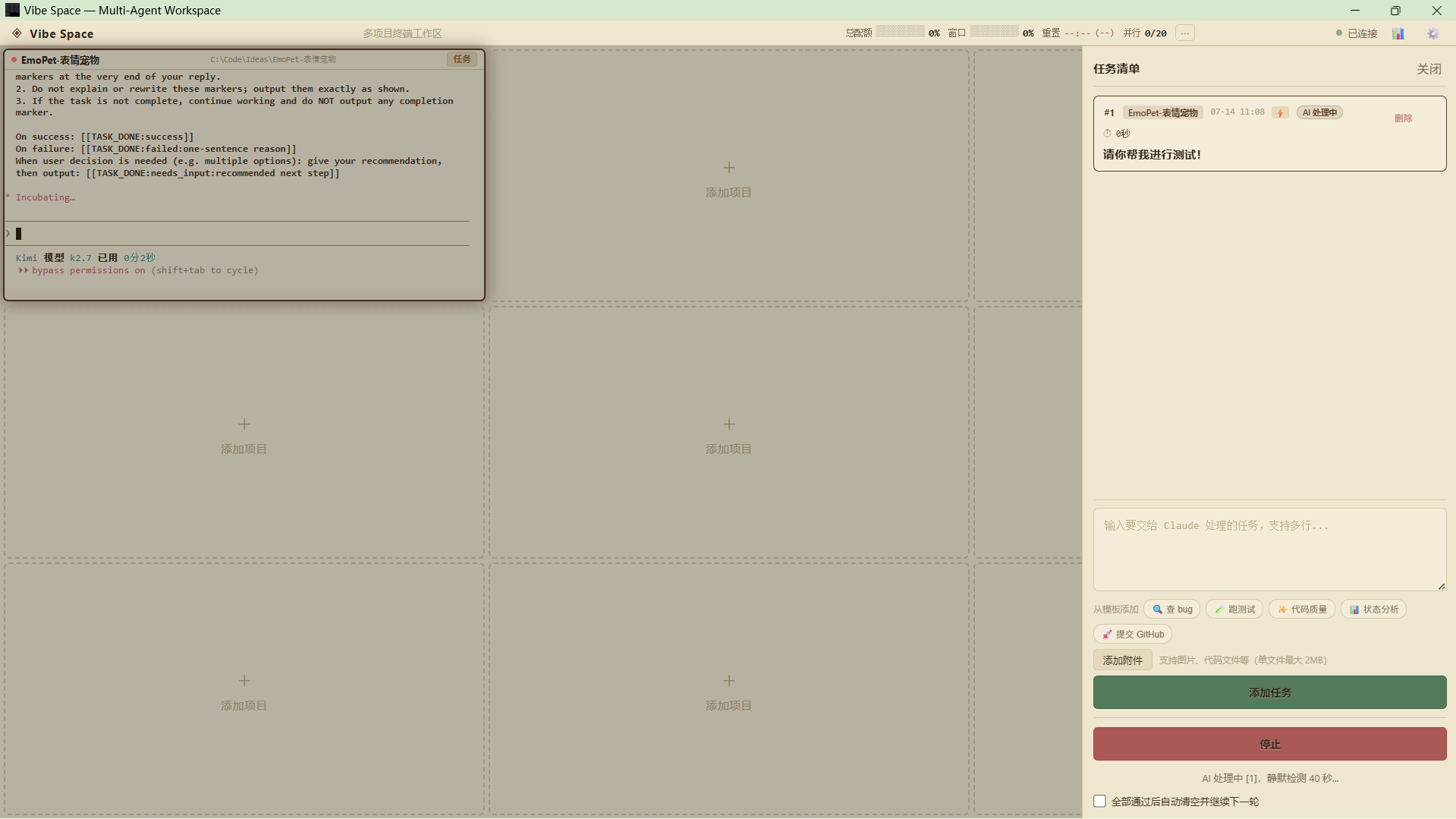Screen dimensions: 1456x819
Task: Click the 0分2秒 elapsed time in terminal
Action: click(x=140, y=258)
